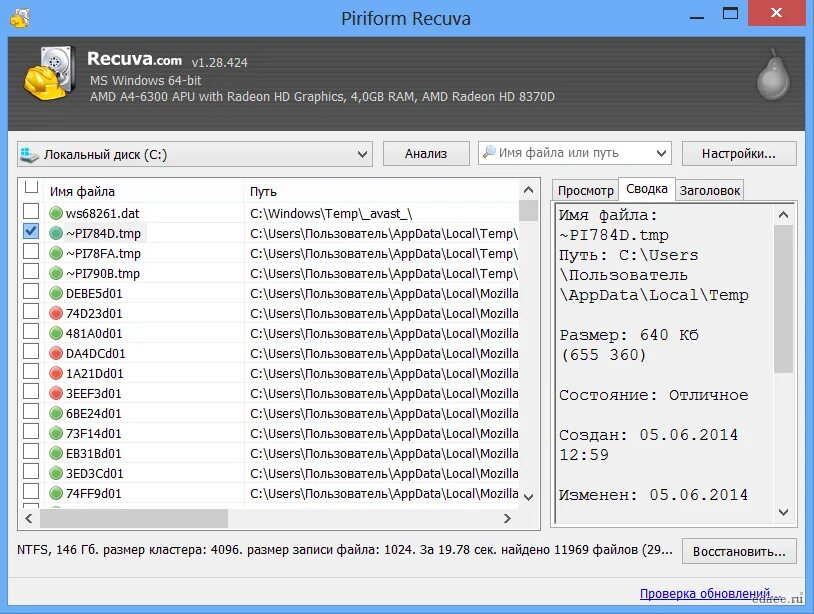The height and width of the screenshot is (614, 814).
Task: Select the 74FF9d01 file name
Action: click(x=93, y=494)
